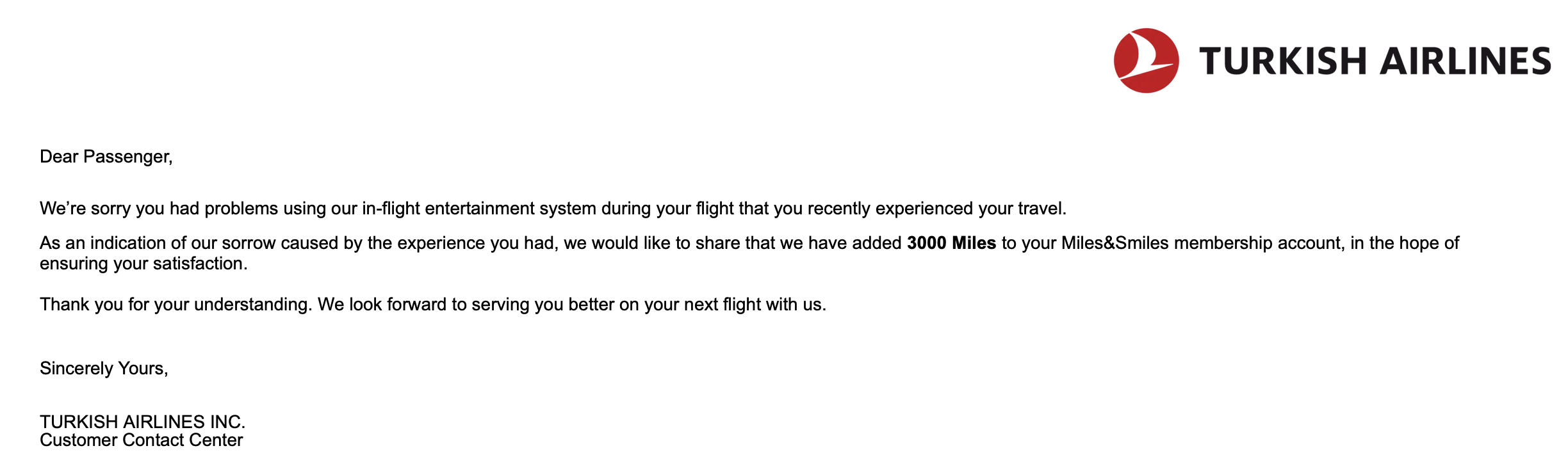Click "Thank you for your understanding."
The image size is (1568, 462).
pyautogui.click(x=176, y=305)
